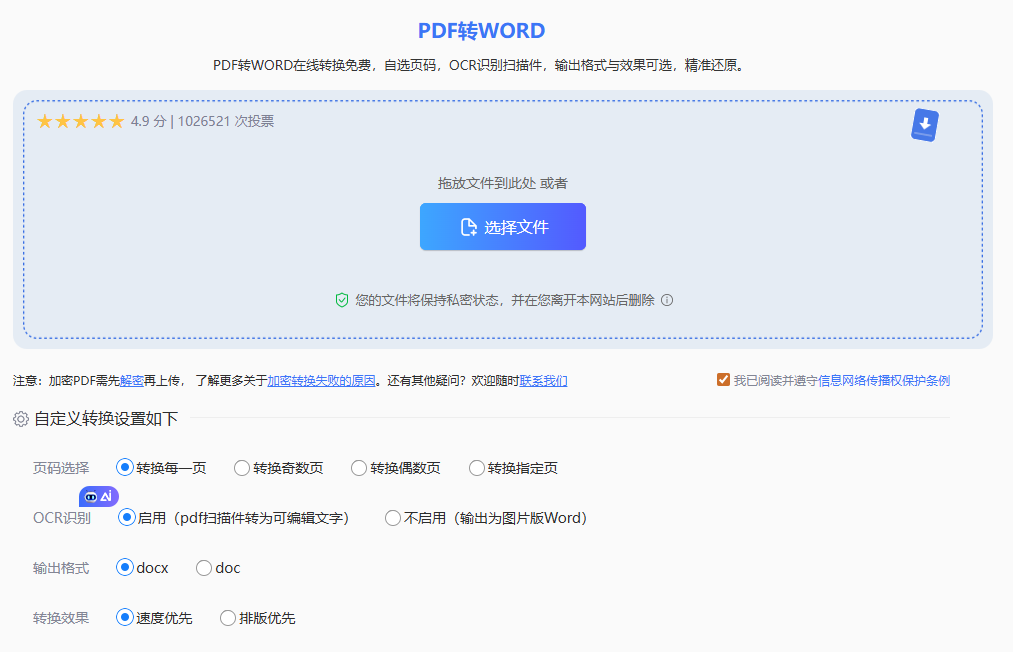1013x652 pixels.
Task: Click the drag-and-drop file upload area
Action: [502, 183]
